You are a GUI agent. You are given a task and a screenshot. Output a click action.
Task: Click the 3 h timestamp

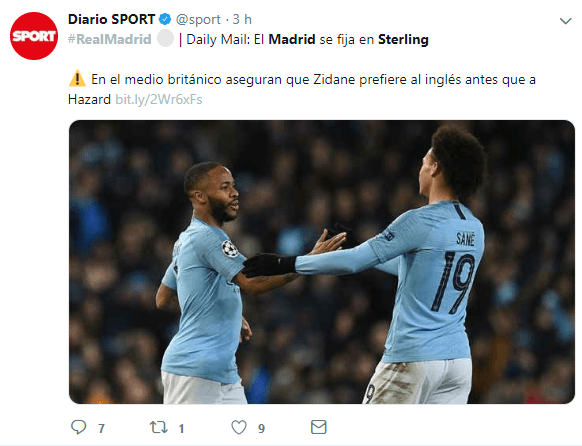[242, 19]
